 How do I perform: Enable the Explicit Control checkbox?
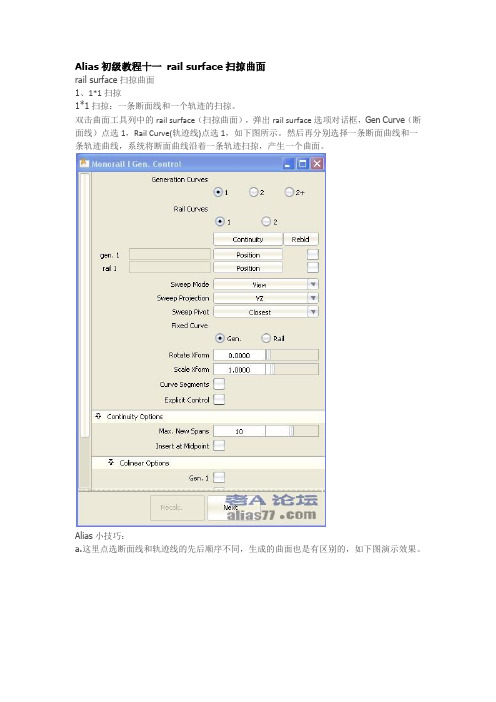[x=219, y=399]
